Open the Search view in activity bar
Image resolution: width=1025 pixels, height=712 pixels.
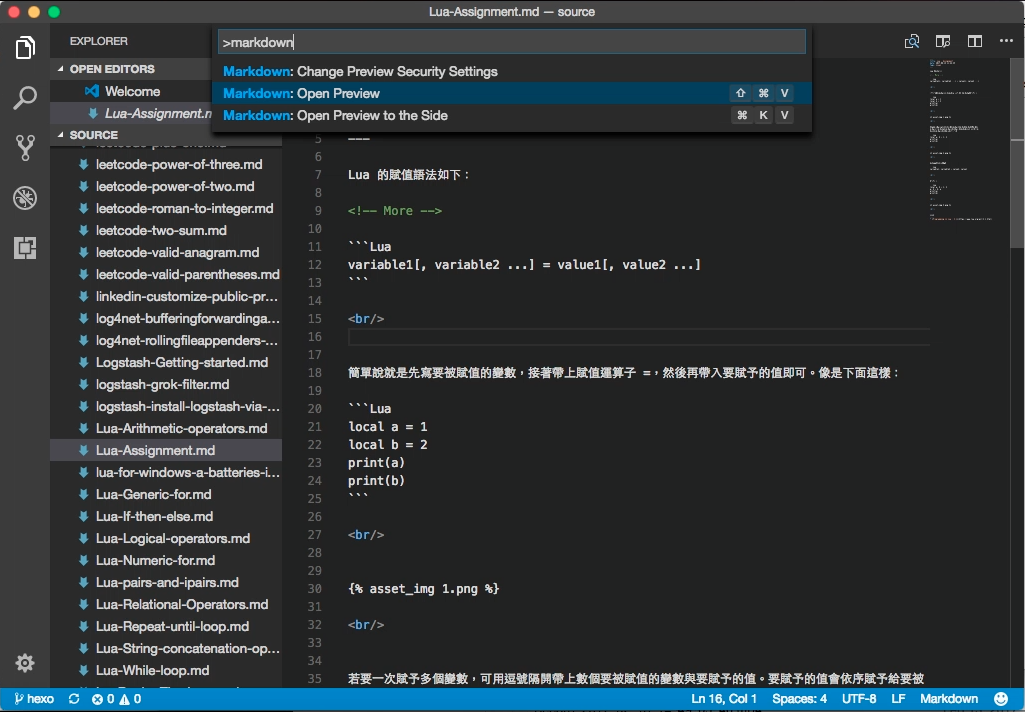point(25,97)
